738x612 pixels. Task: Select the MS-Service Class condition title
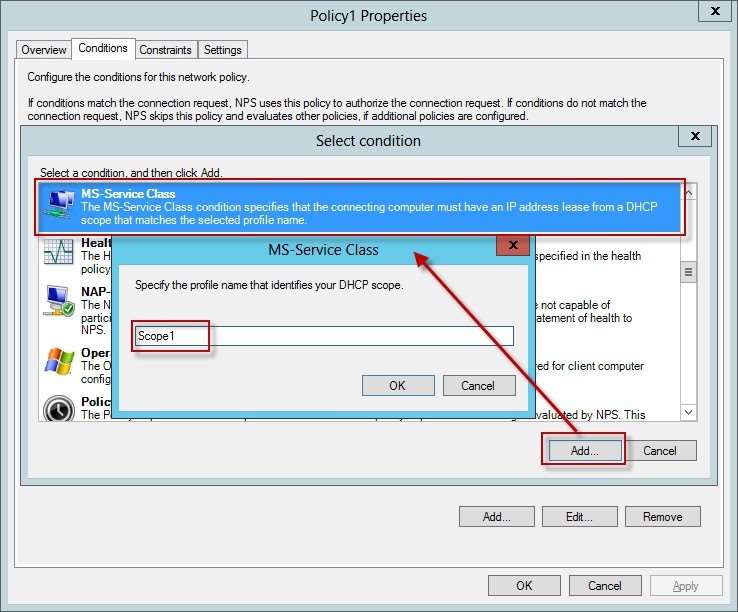(x=128, y=193)
